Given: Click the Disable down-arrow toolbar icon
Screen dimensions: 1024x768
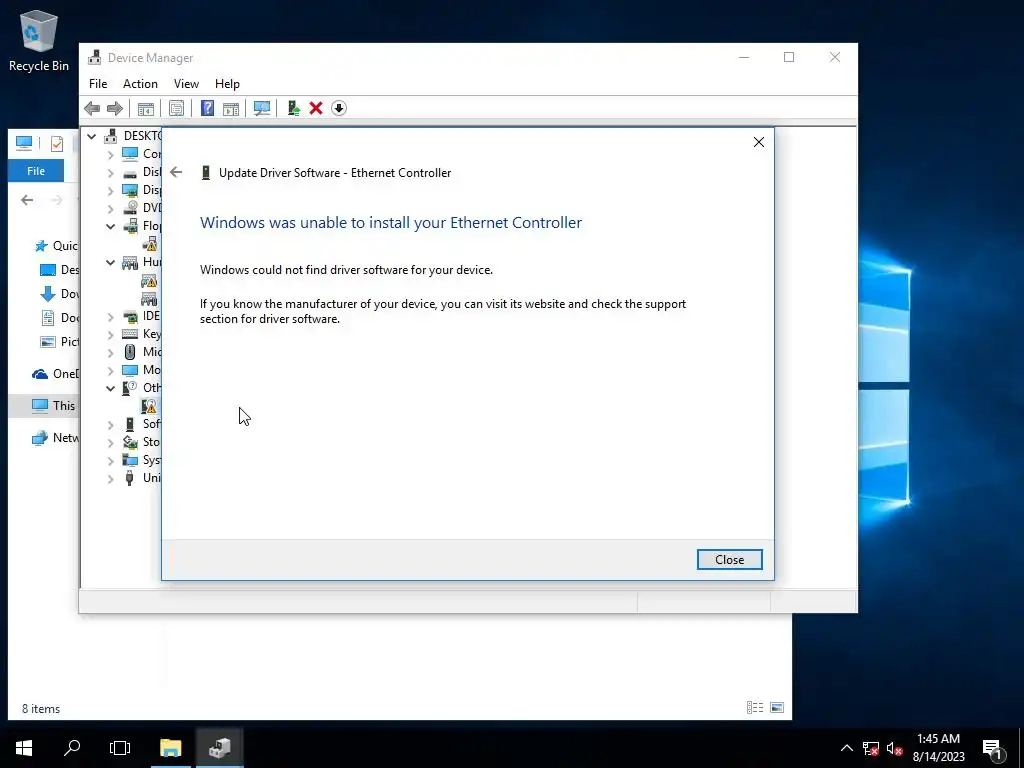Looking at the screenshot, I should click(339, 108).
